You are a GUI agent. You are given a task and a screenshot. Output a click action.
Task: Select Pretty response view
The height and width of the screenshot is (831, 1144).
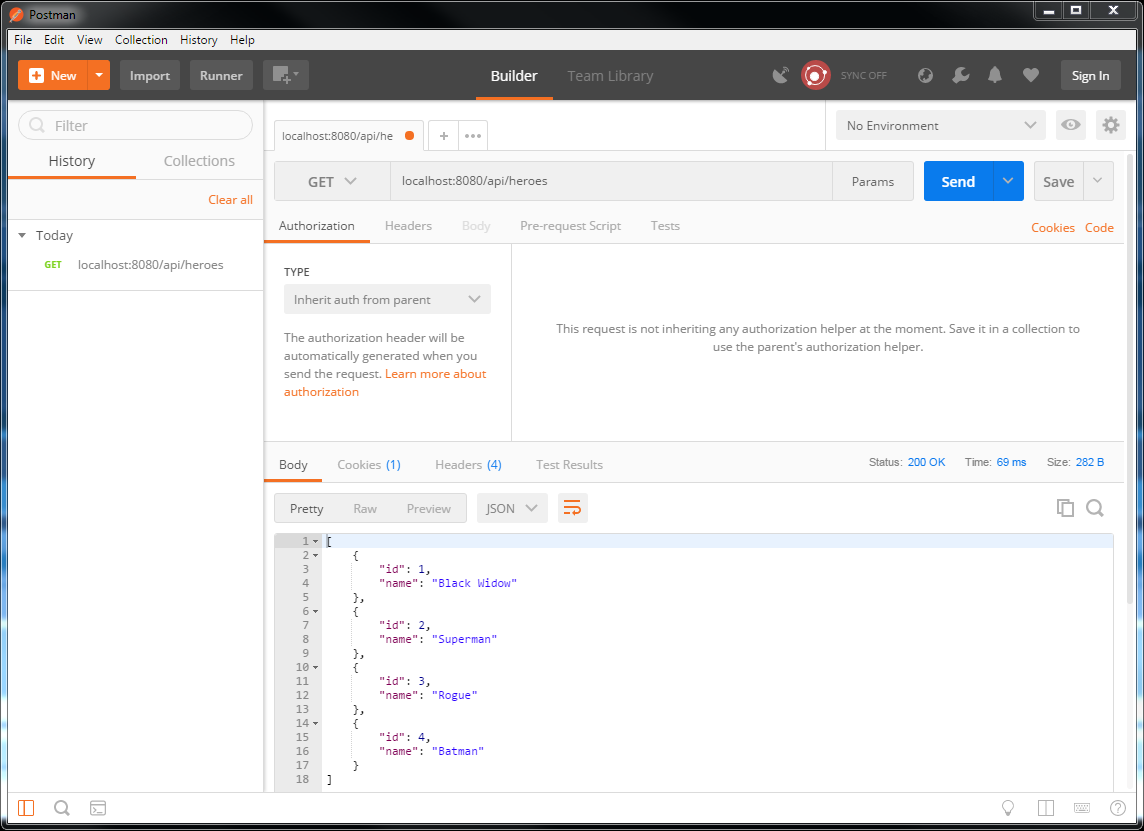coord(306,509)
